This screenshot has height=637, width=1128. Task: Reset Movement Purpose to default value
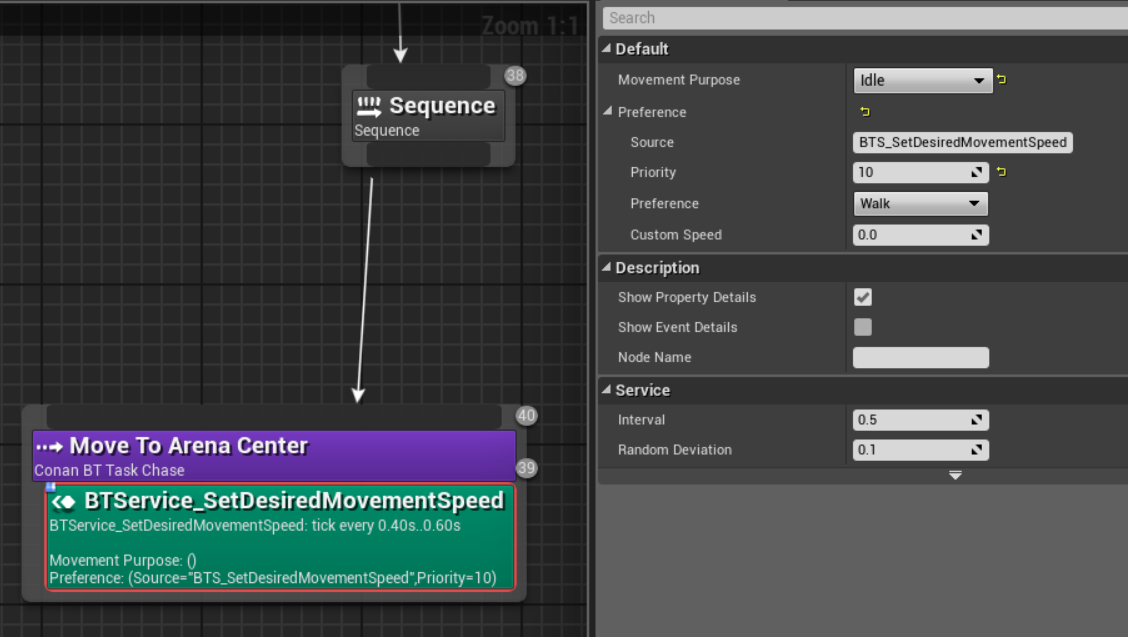point(1001,80)
